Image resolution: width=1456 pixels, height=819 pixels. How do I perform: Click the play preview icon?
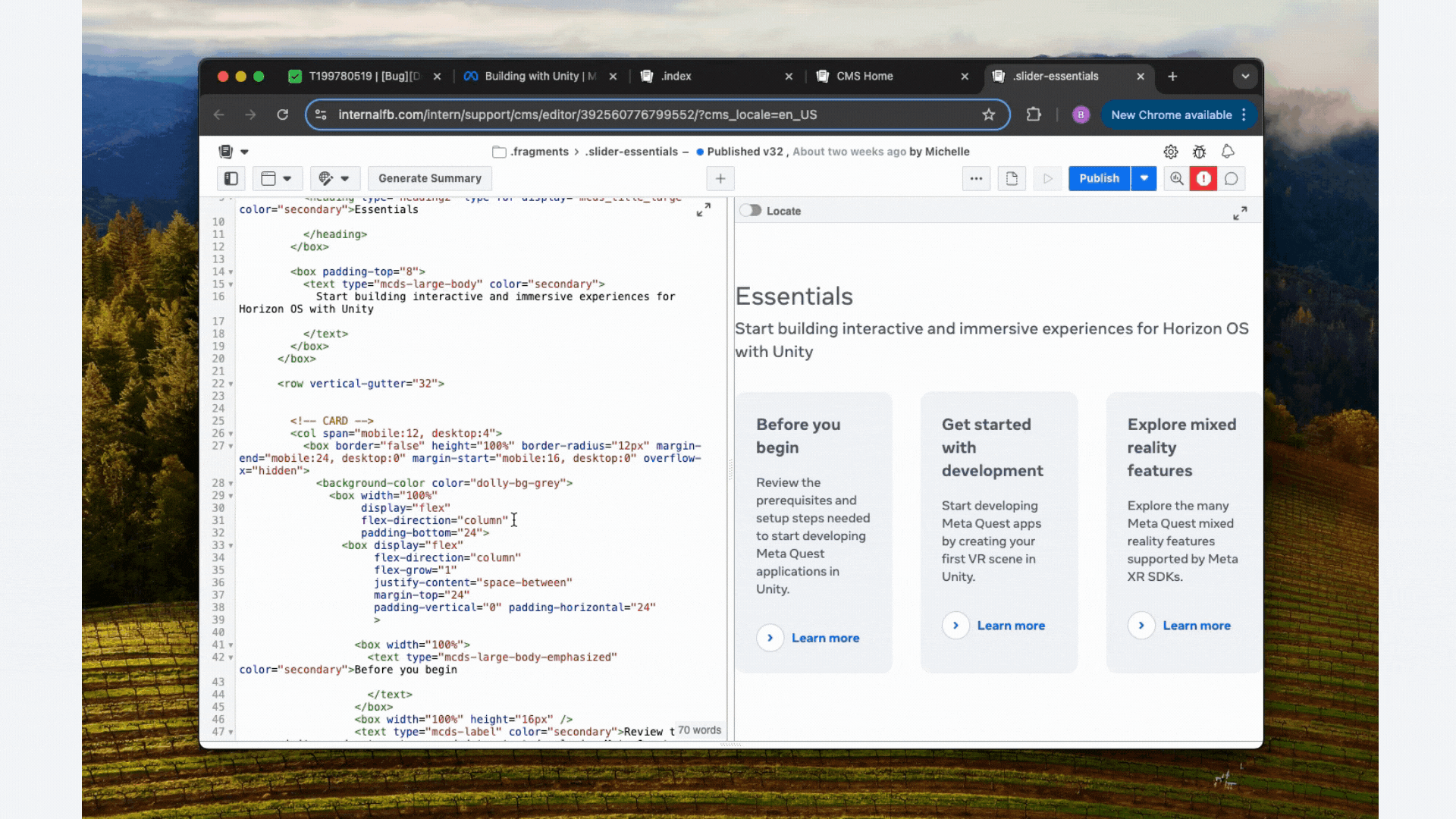[x=1047, y=179]
